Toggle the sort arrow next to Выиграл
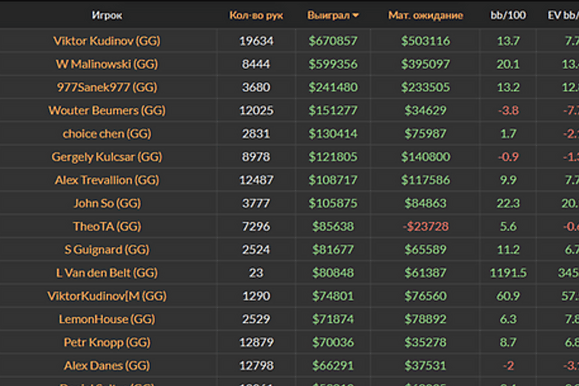579x386 pixels. [356, 16]
